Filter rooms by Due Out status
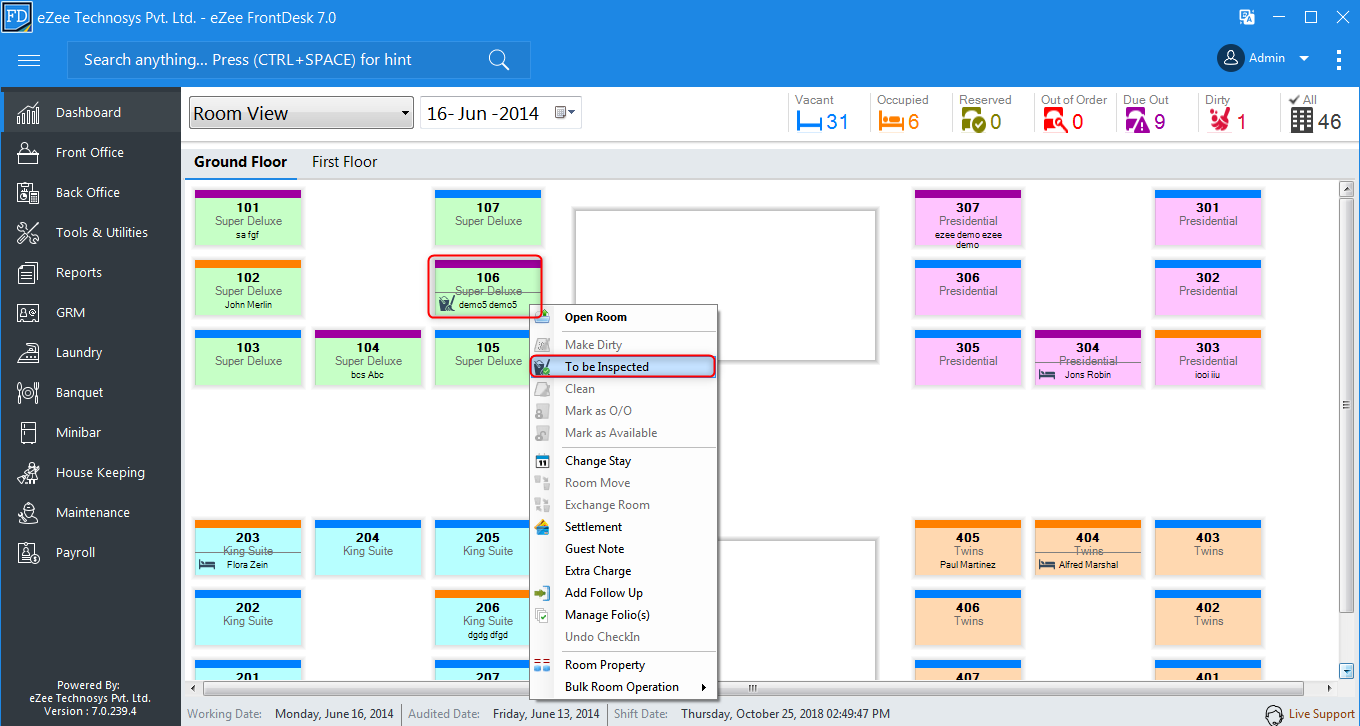Viewport: 1360px width, 726px height. 1146,114
